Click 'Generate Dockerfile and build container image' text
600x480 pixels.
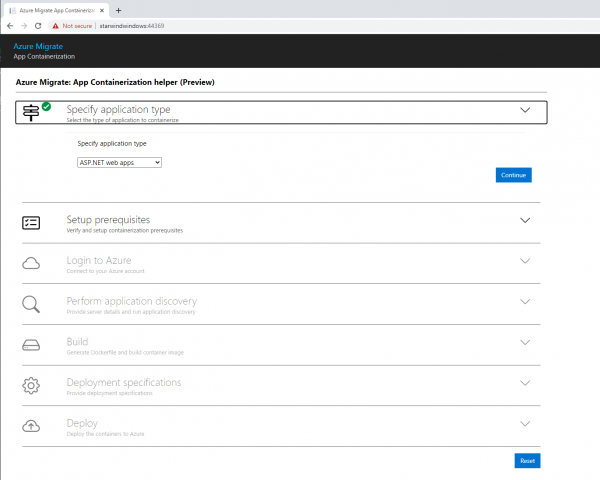pos(125,352)
